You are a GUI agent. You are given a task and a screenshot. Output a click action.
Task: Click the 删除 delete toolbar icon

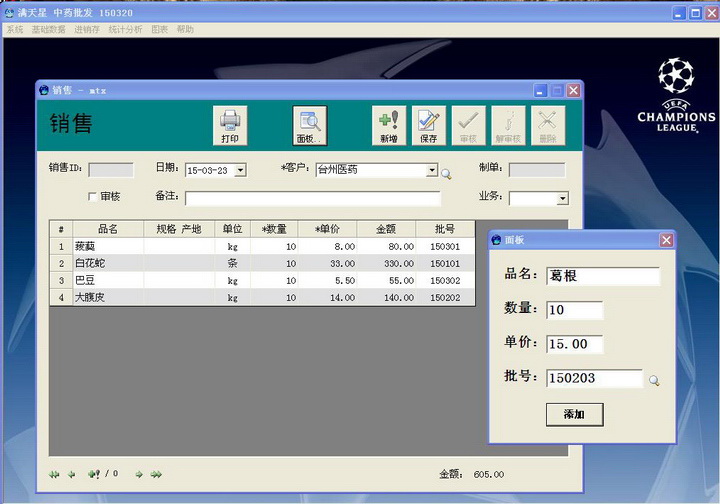548,126
